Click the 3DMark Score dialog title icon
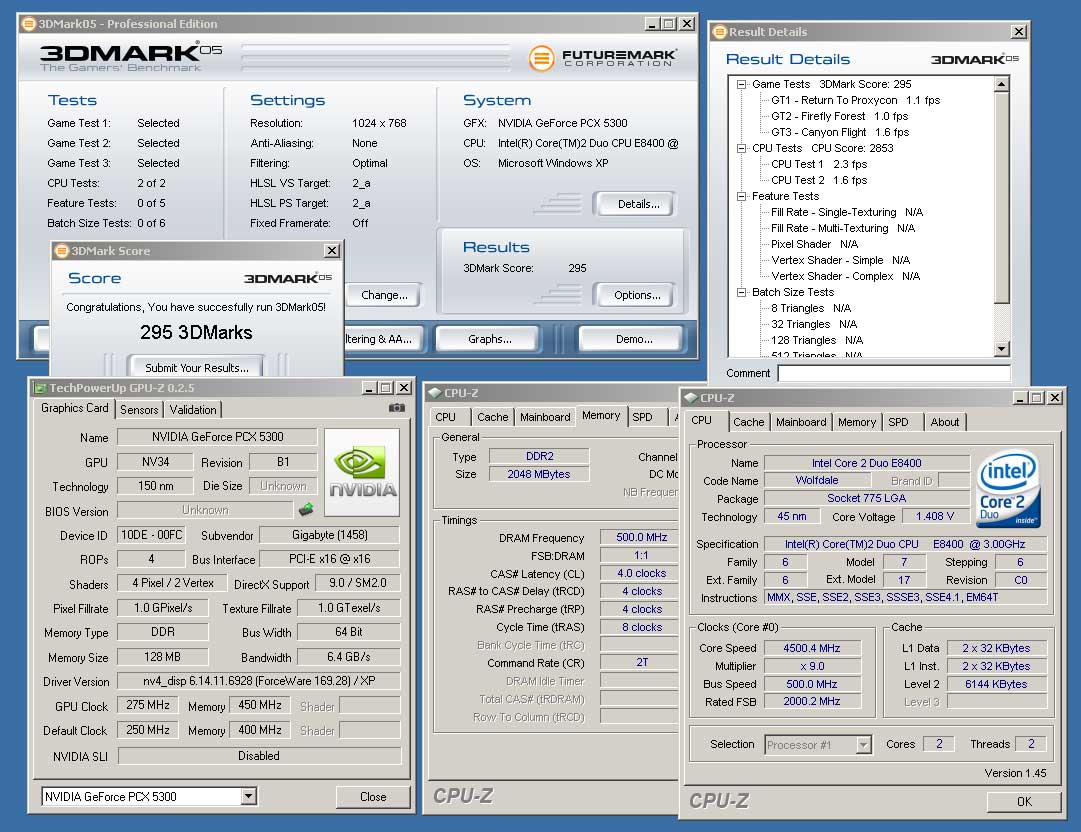The image size is (1081, 832). (61, 251)
